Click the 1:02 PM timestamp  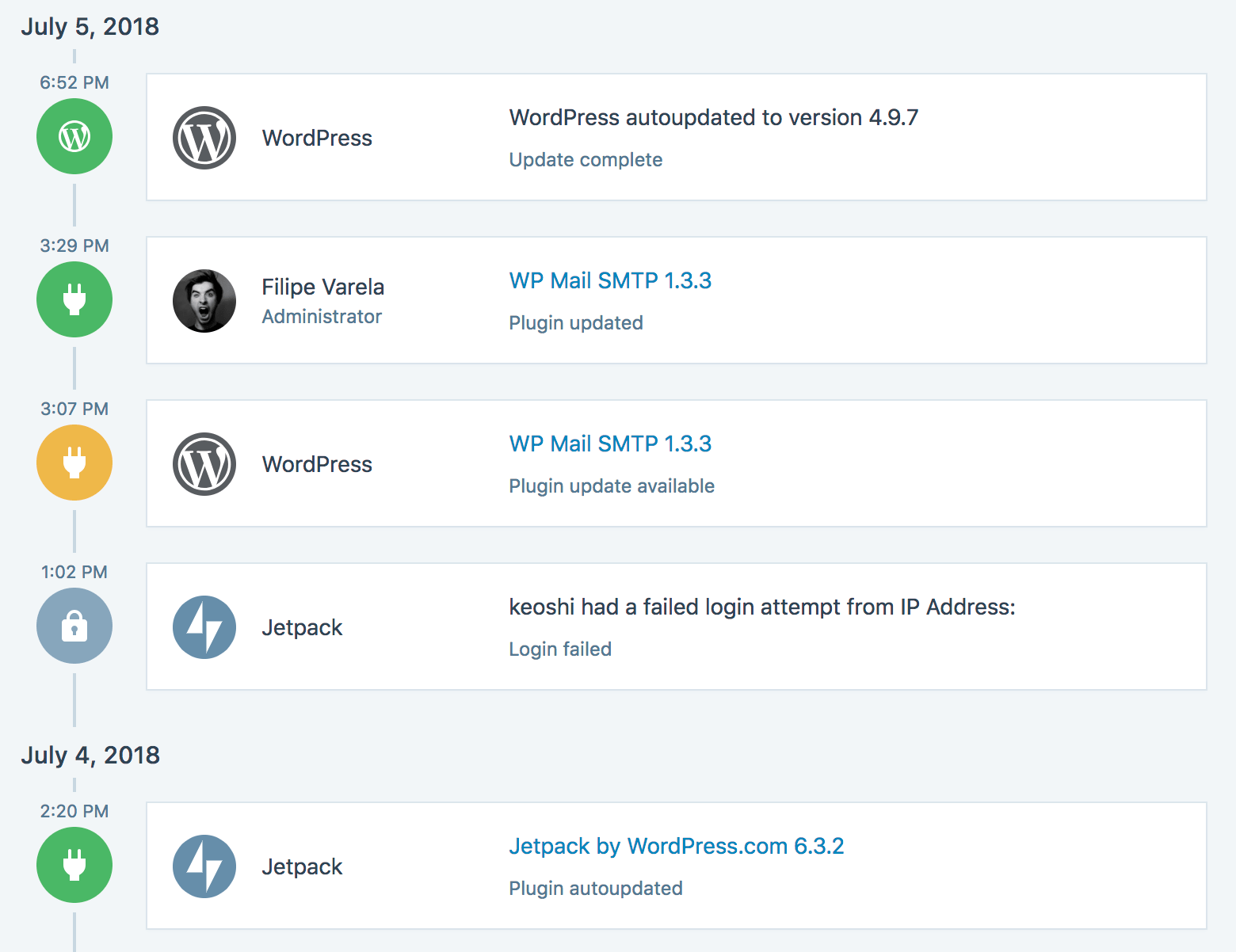[x=74, y=572]
